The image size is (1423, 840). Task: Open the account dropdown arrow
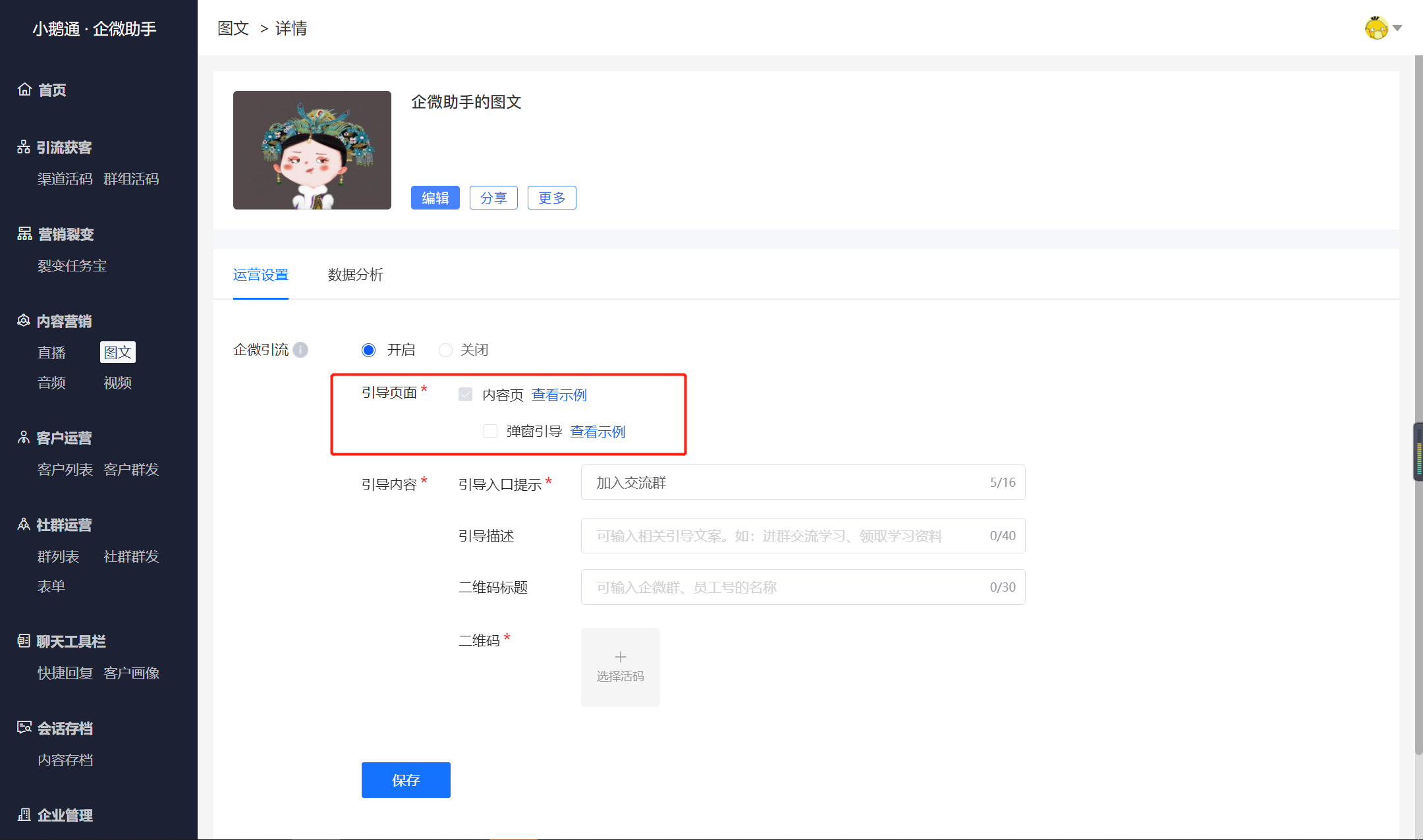point(1397,28)
